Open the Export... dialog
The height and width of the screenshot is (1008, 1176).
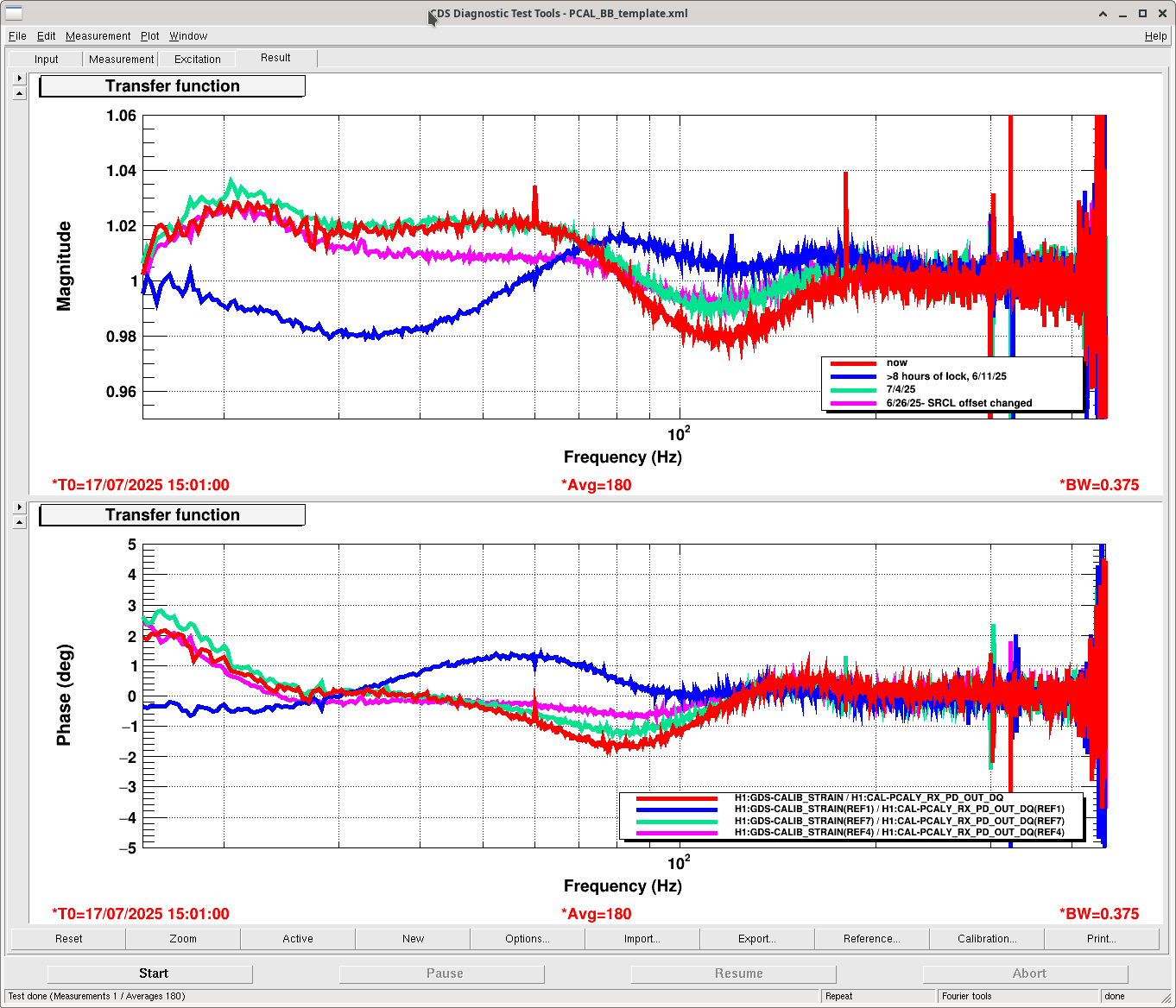[x=757, y=939]
